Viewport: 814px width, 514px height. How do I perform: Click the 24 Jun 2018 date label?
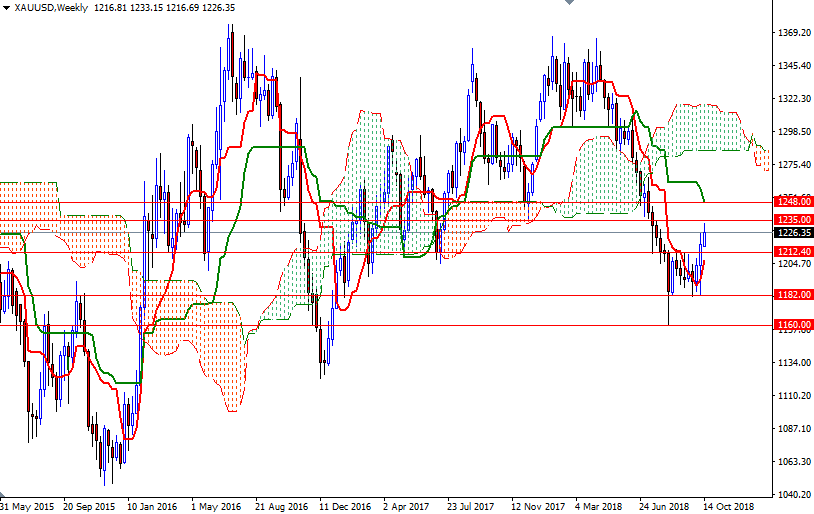(663, 506)
